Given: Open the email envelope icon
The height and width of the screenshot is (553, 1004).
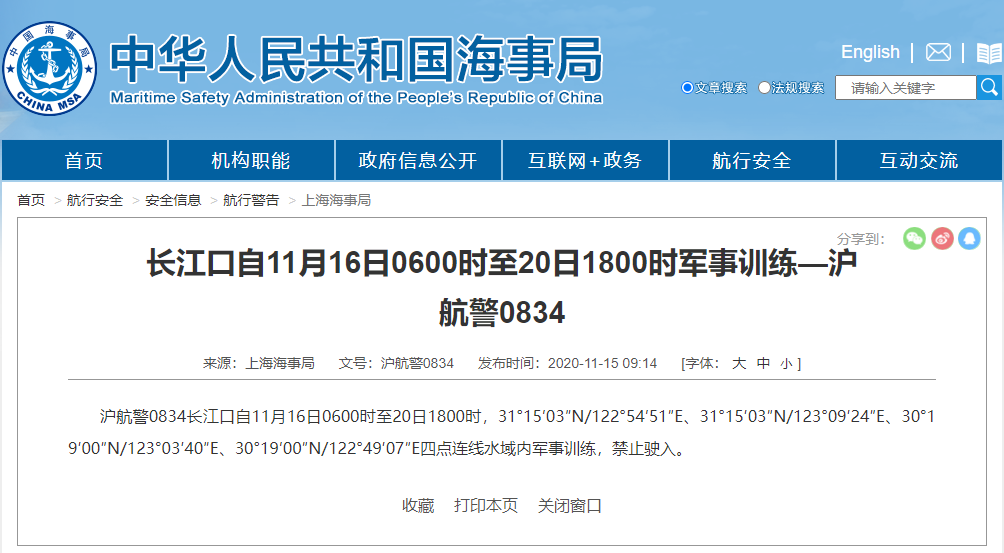Looking at the screenshot, I should tap(938, 52).
